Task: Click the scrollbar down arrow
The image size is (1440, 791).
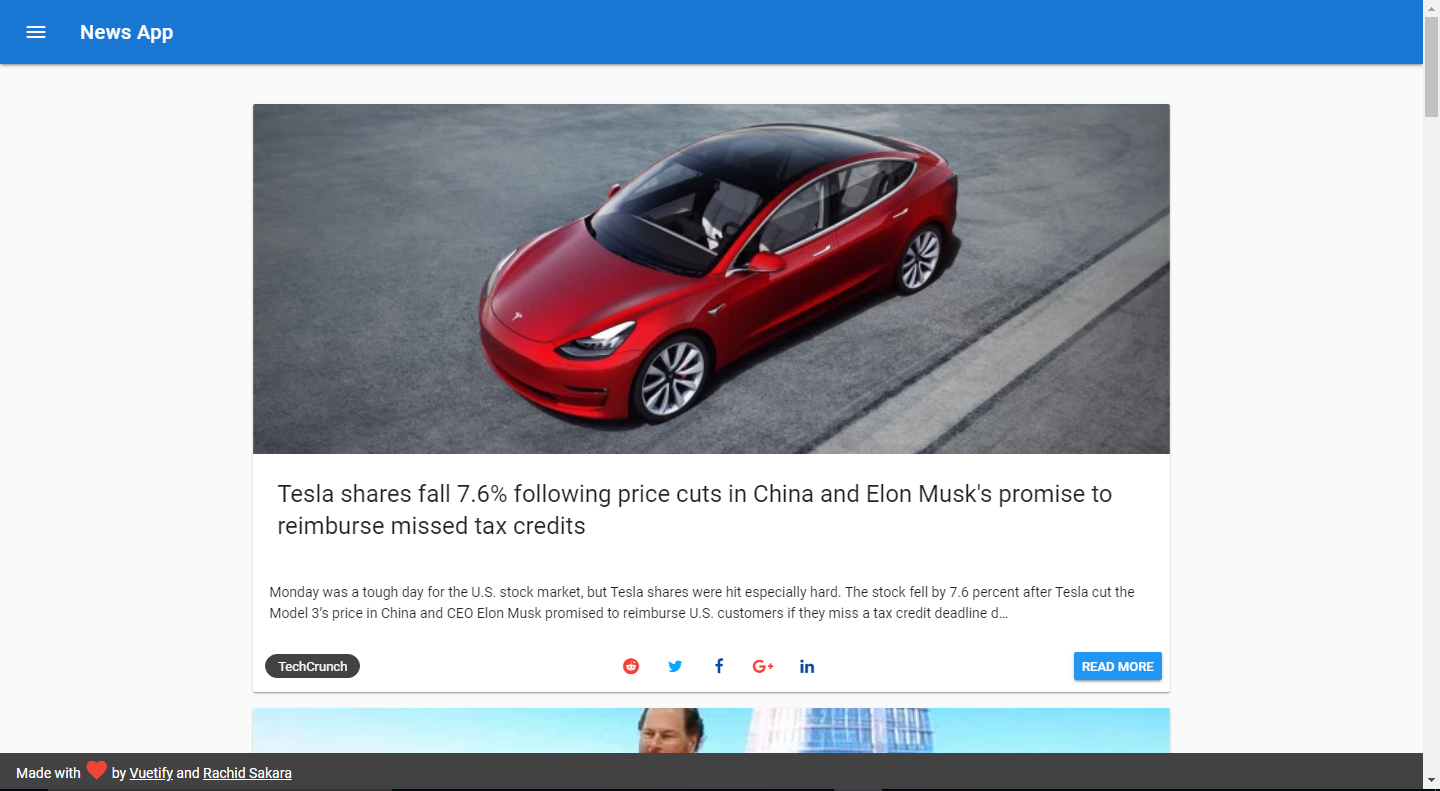Action: (1431, 780)
